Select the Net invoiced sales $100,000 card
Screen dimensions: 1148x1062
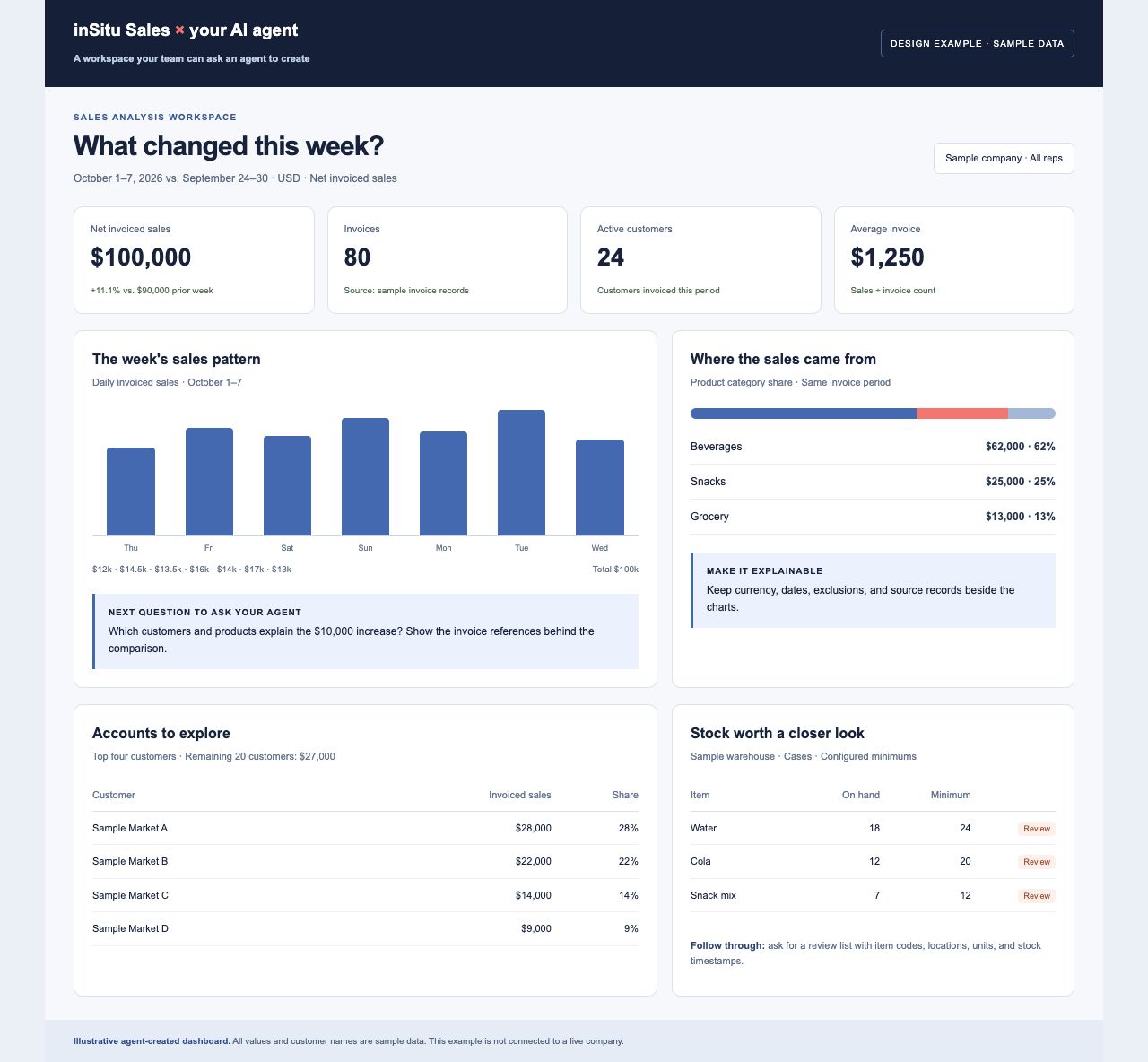point(194,260)
